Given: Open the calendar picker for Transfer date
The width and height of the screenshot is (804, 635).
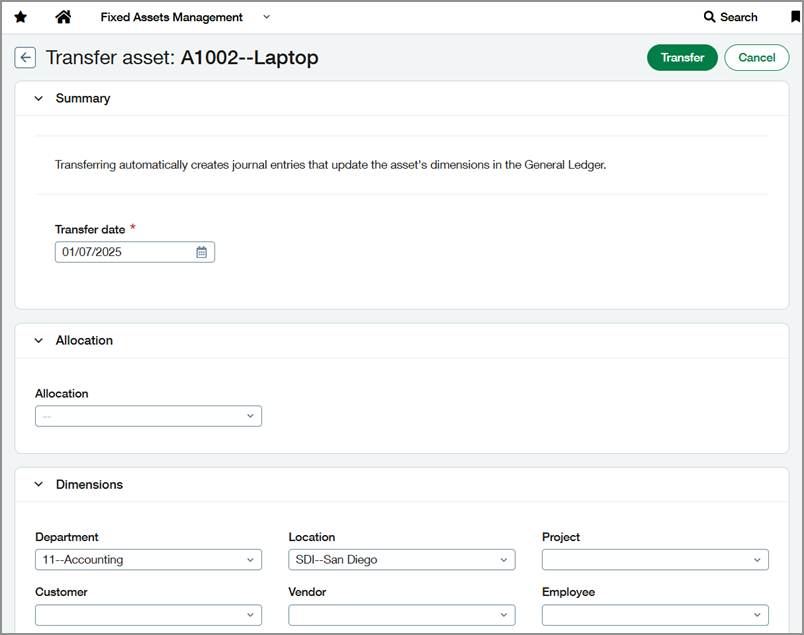Looking at the screenshot, I should 201,251.
